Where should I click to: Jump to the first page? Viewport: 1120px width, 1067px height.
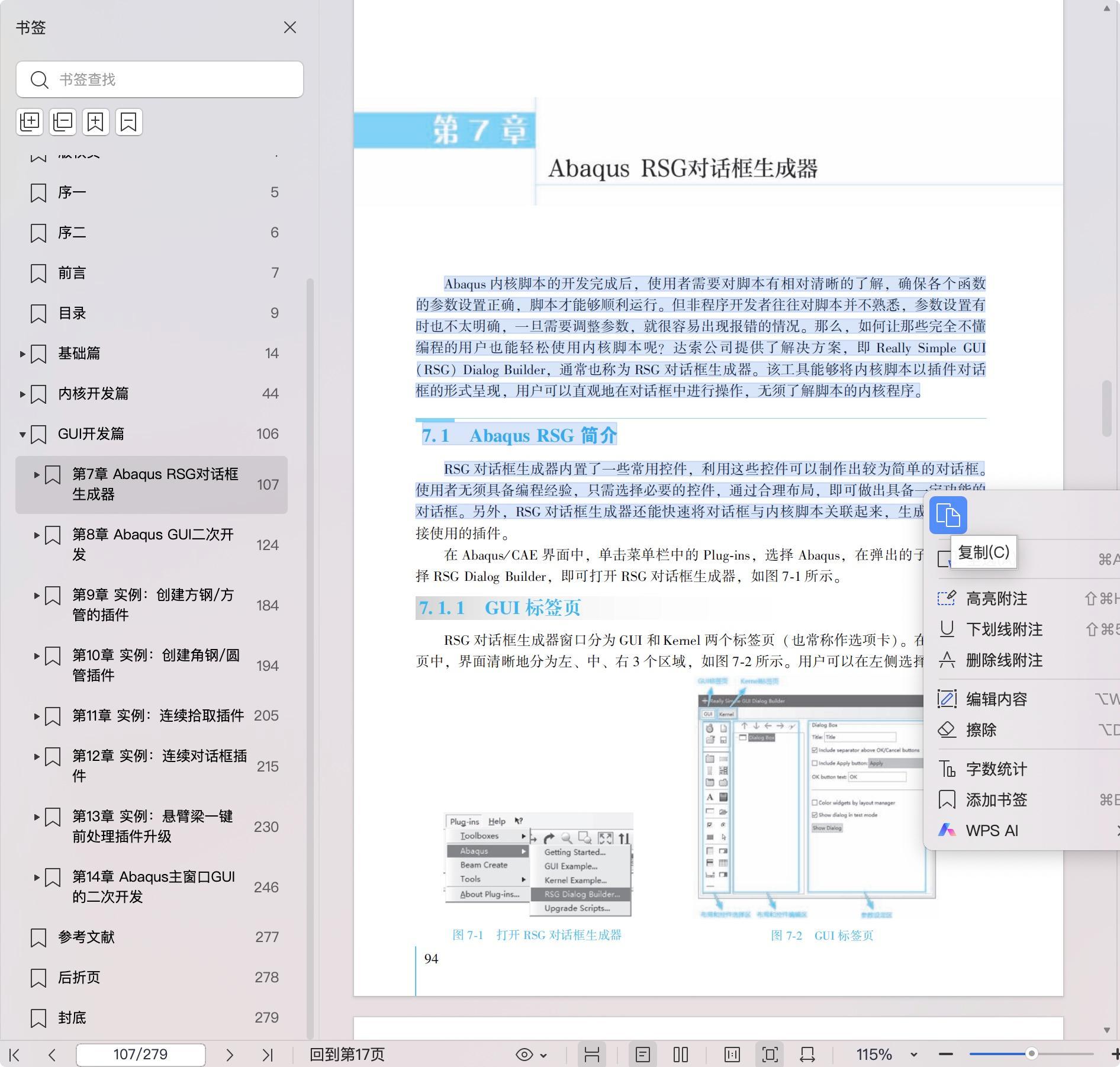pyautogui.click(x=15, y=1055)
